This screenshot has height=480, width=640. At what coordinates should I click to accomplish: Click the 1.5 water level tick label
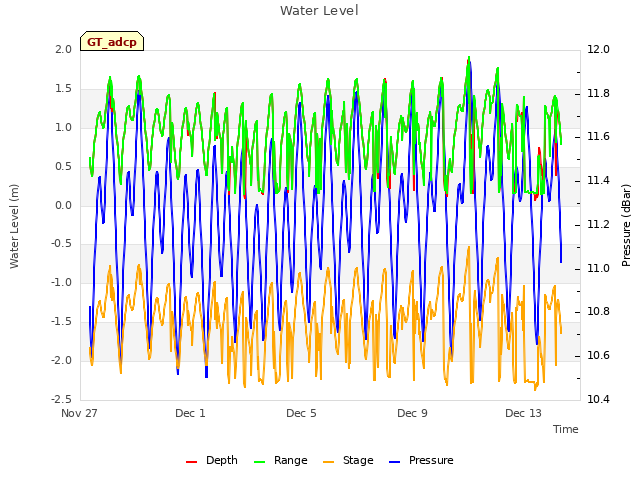coord(64,89)
